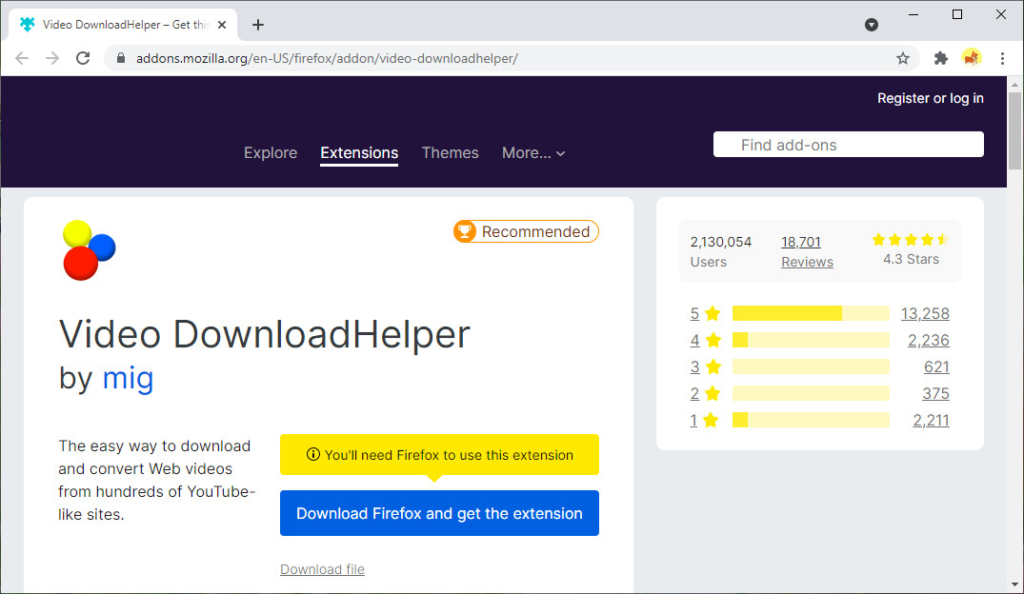Maximize the Chrome window
Image resolution: width=1024 pixels, height=594 pixels.
tap(957, 14)
